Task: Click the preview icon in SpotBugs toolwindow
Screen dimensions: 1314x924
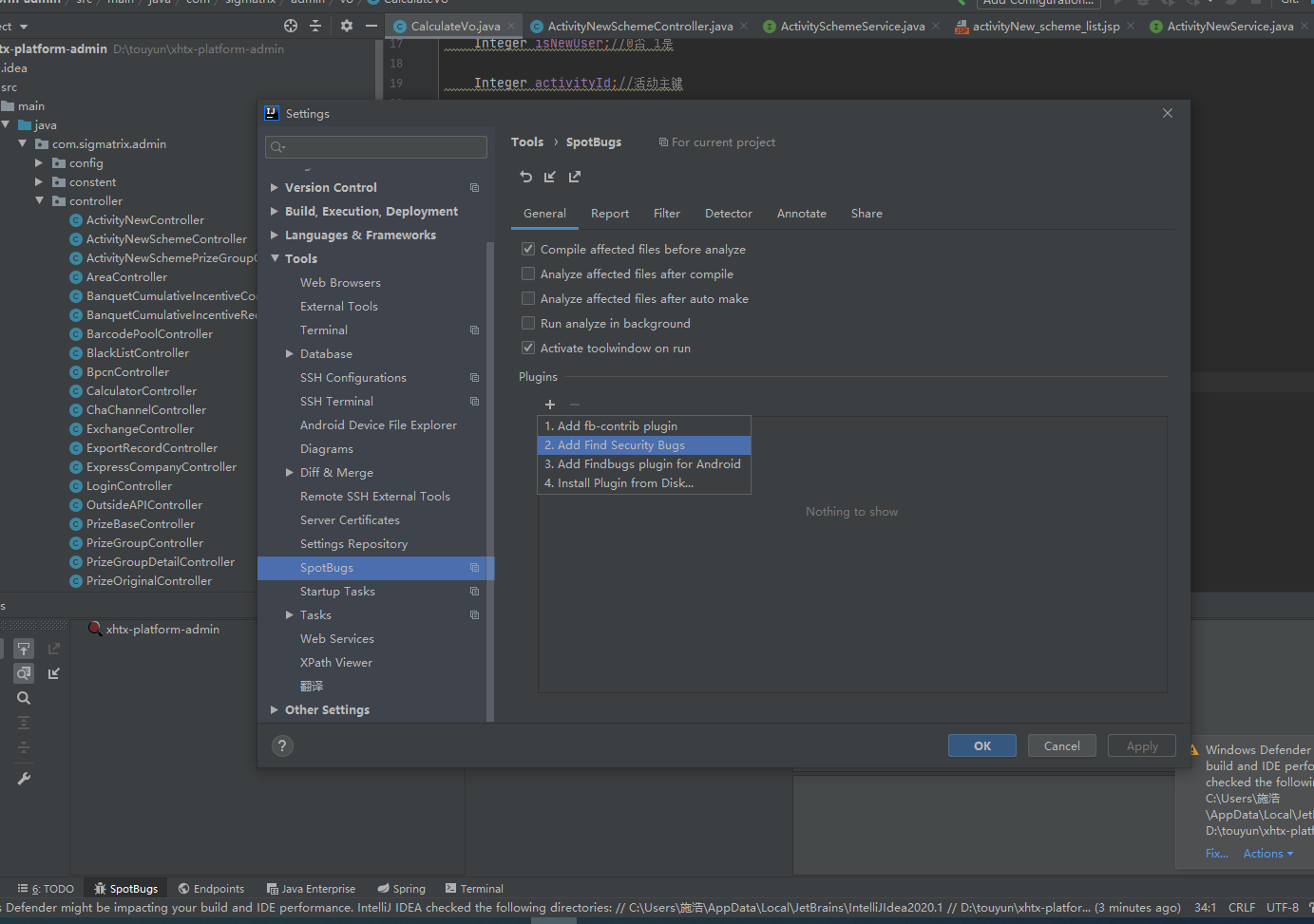Action: [24, 673]
